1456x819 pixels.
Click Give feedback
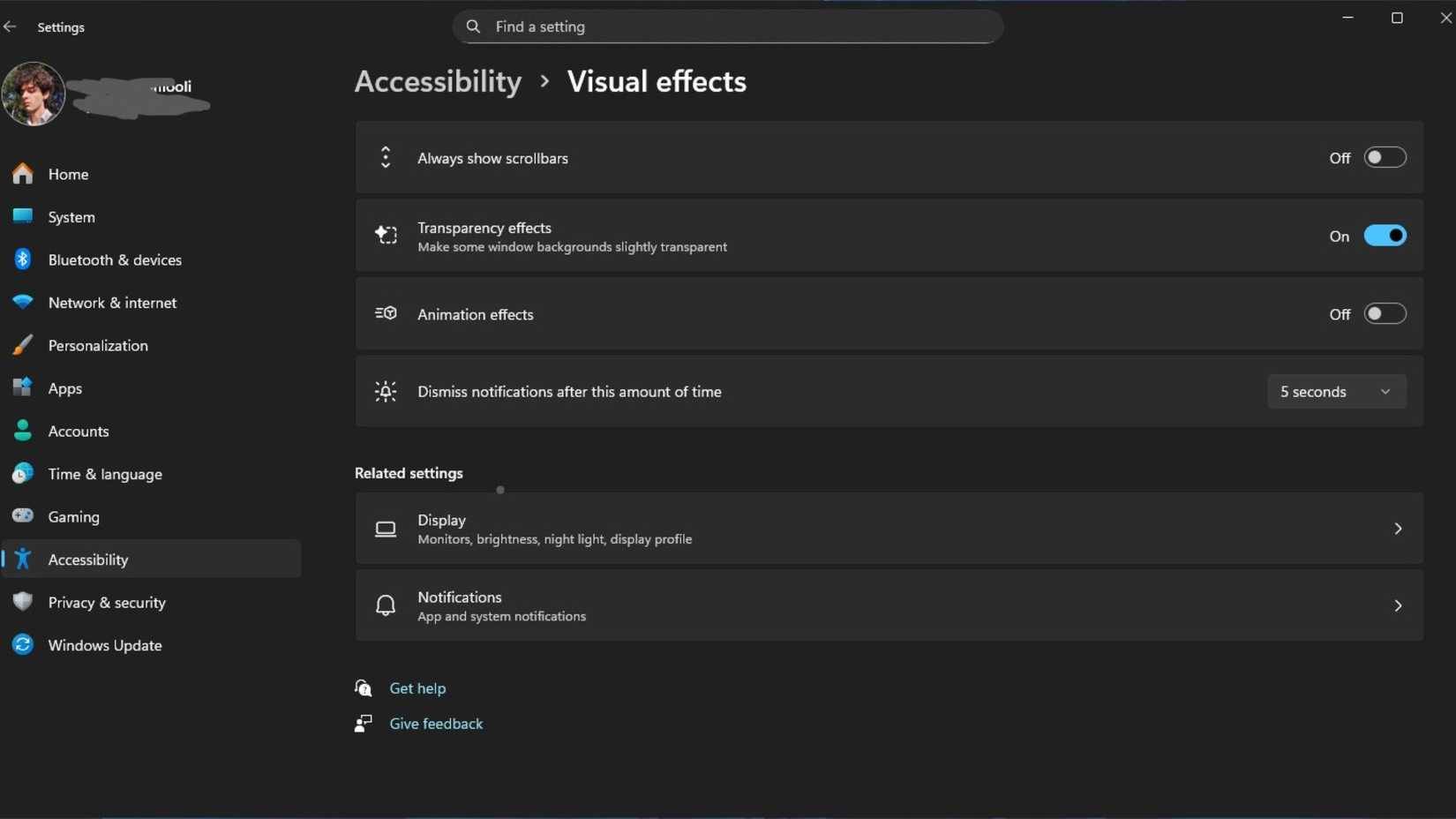(435, 723)
